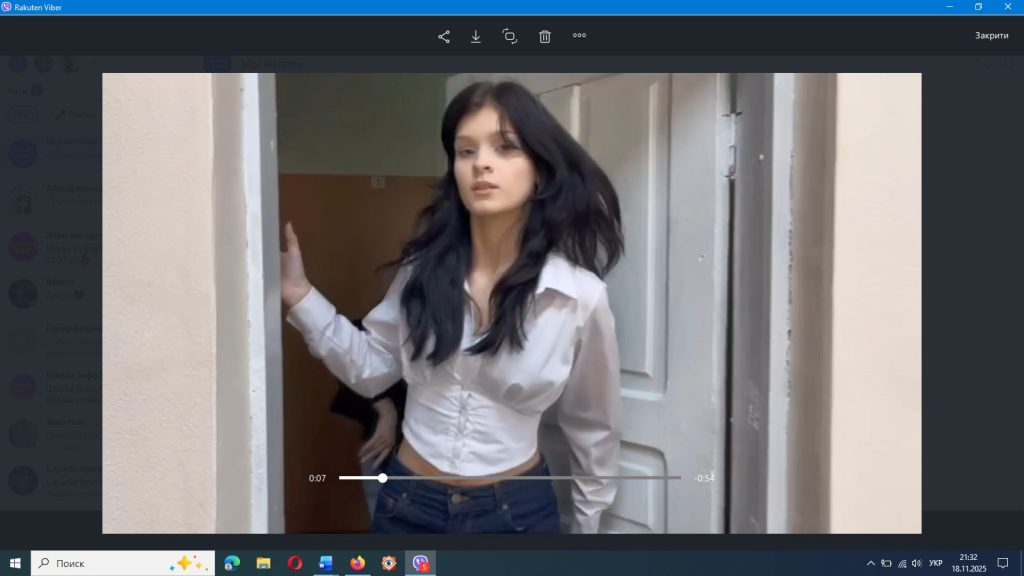The height and width of the screenshot is (576, 1024).
Task: Expand the system tray hidden icons arrow
Action: point(870,563)
